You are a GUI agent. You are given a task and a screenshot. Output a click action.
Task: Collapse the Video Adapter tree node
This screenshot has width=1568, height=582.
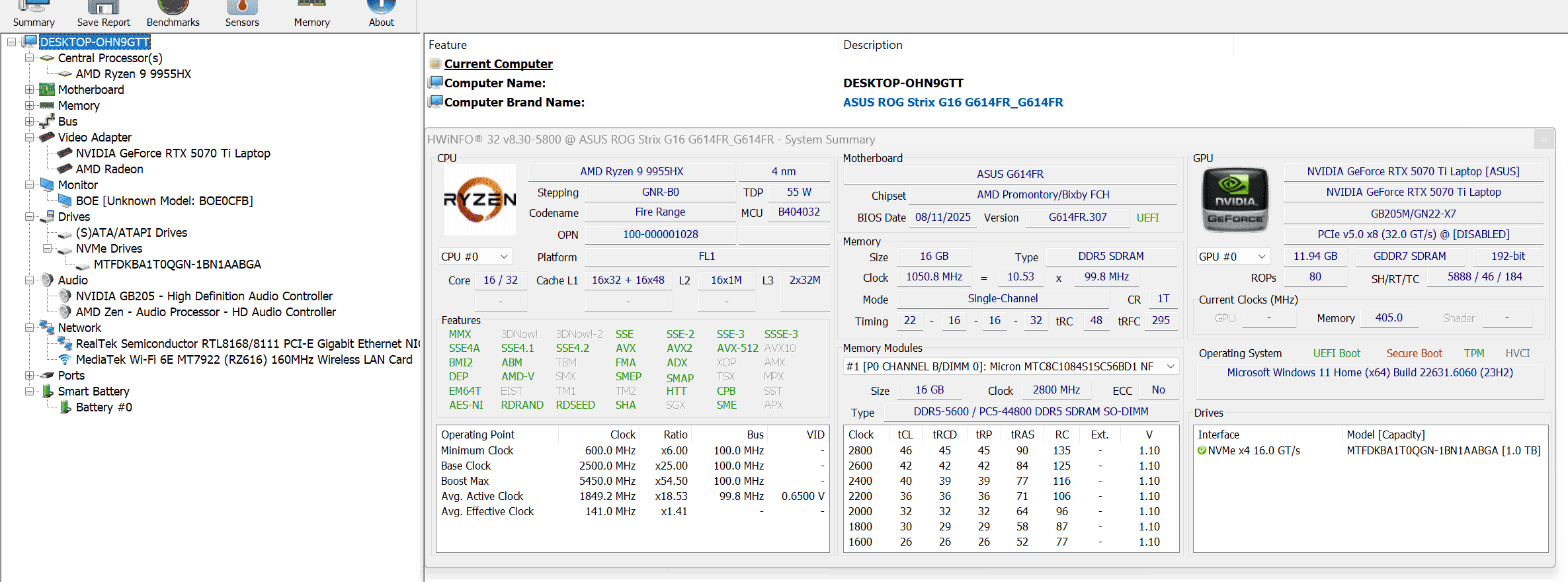click(x=29, y=137)
